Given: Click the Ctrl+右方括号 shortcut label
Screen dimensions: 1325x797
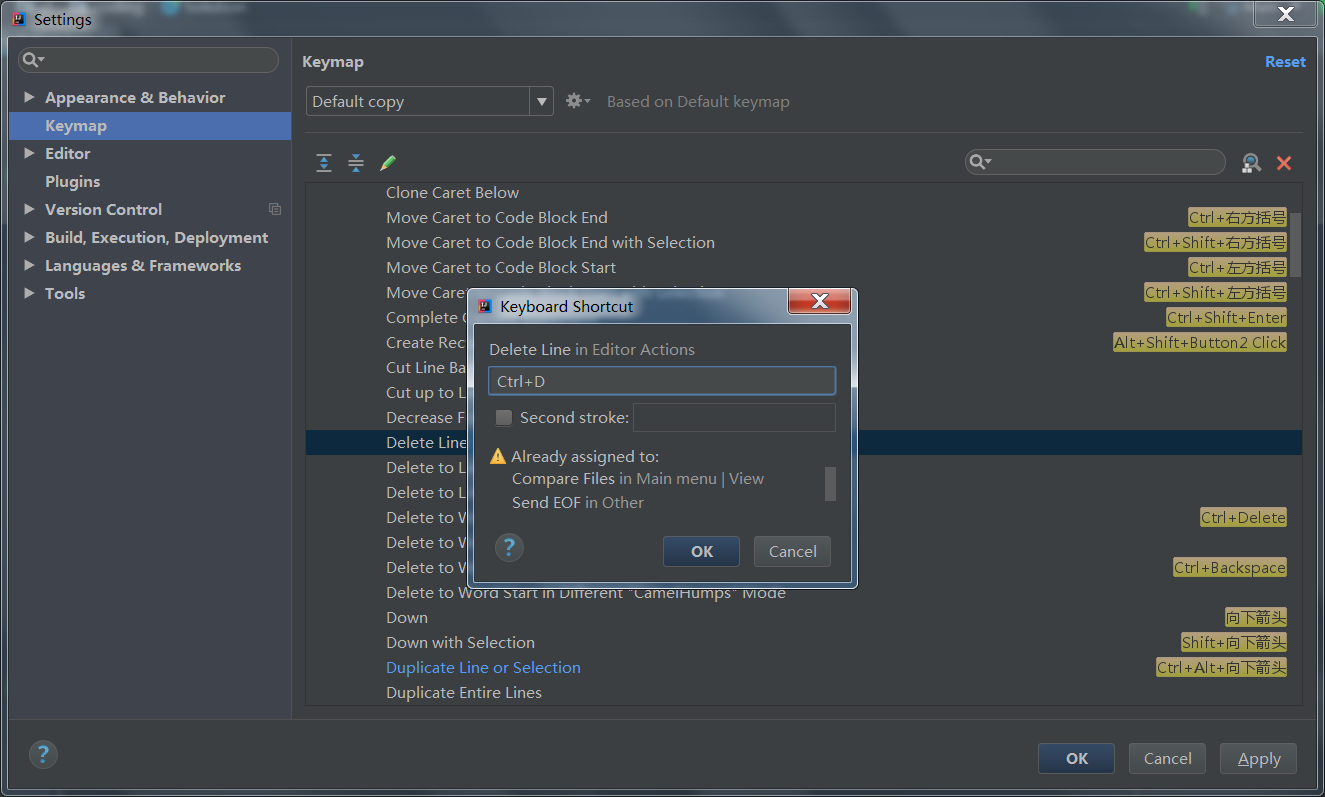Looking at the screenshot, I should click(1237, 217).
